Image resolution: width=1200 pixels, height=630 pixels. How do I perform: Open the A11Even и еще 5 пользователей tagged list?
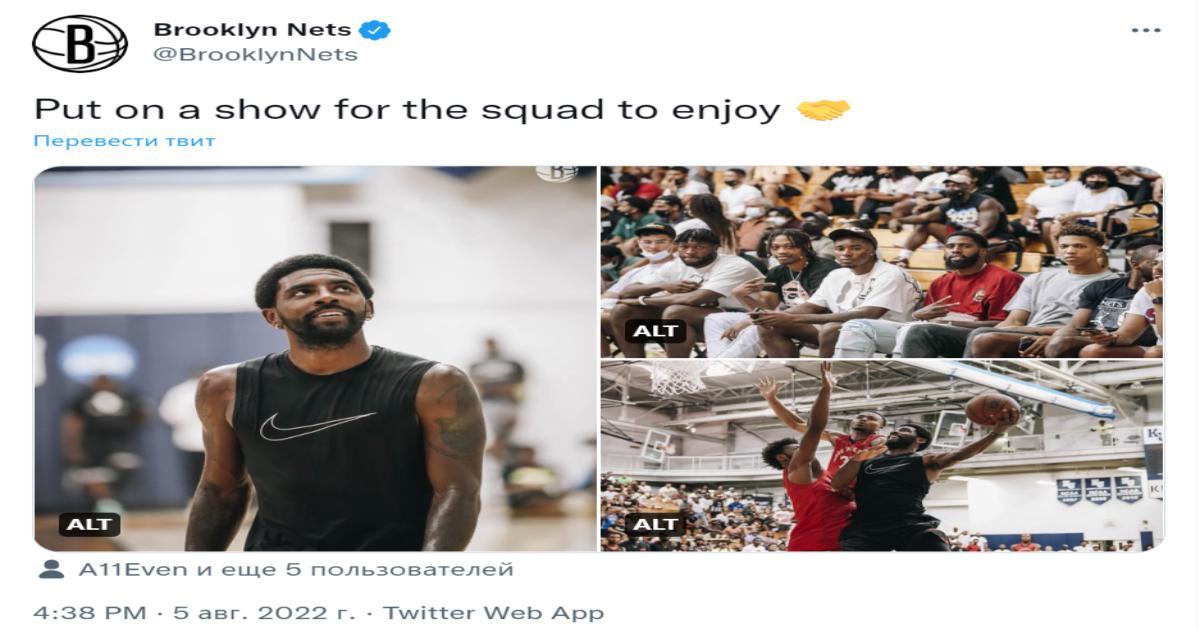295,570
